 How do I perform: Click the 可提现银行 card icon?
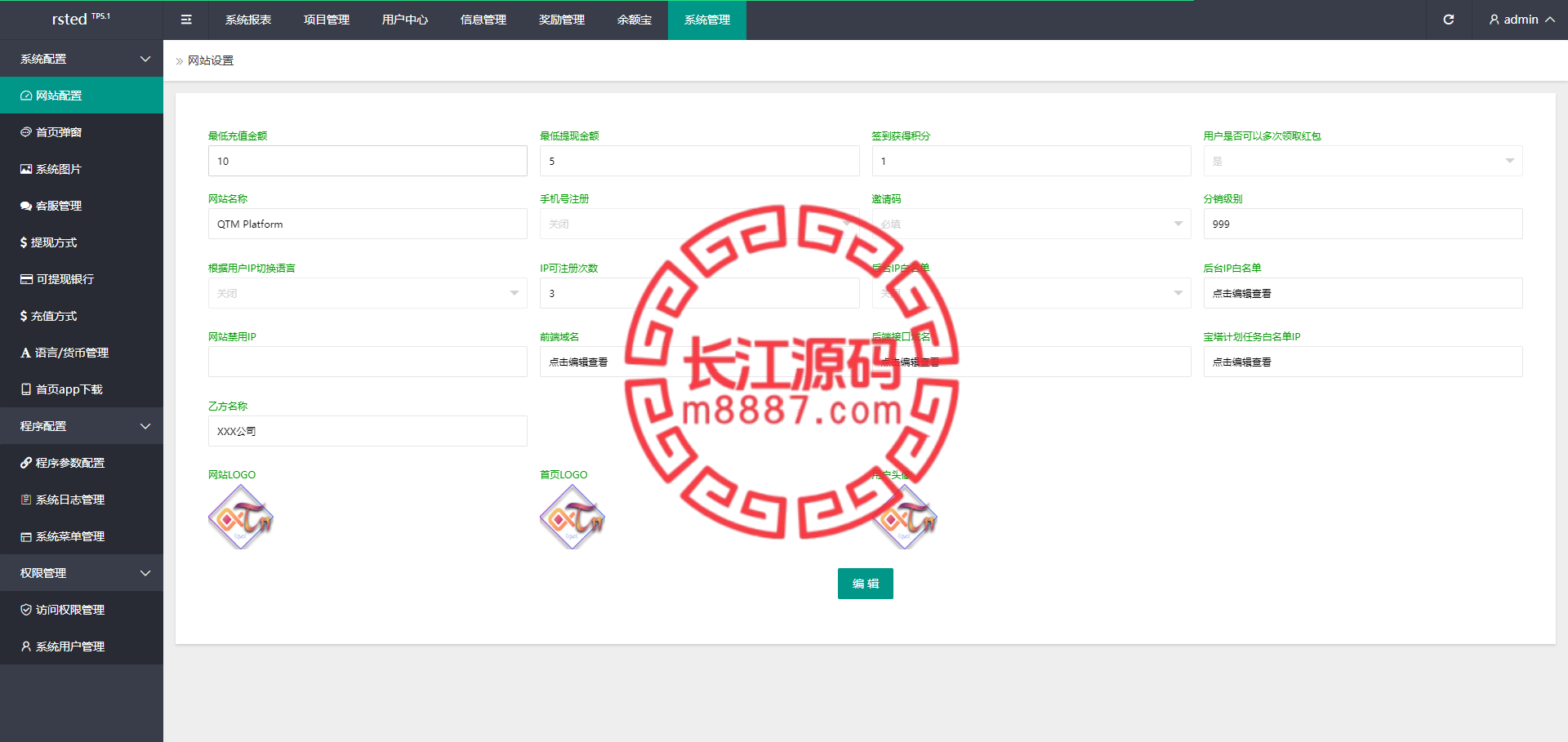pyautogui.click(x=26, y=279)
